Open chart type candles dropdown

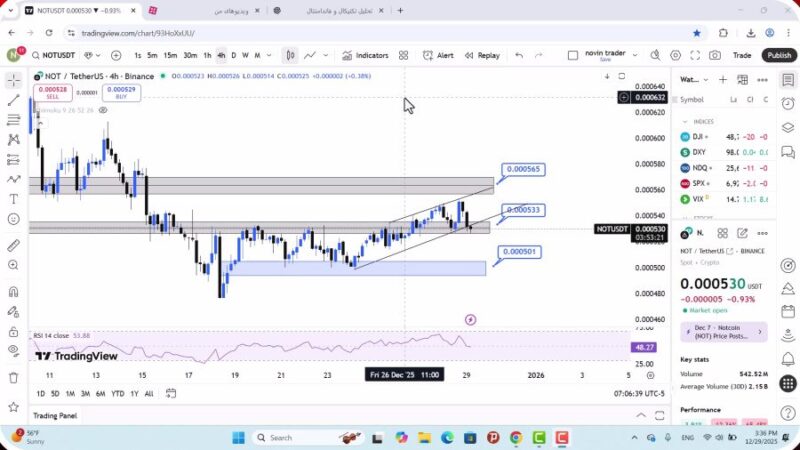click(290, 55)
